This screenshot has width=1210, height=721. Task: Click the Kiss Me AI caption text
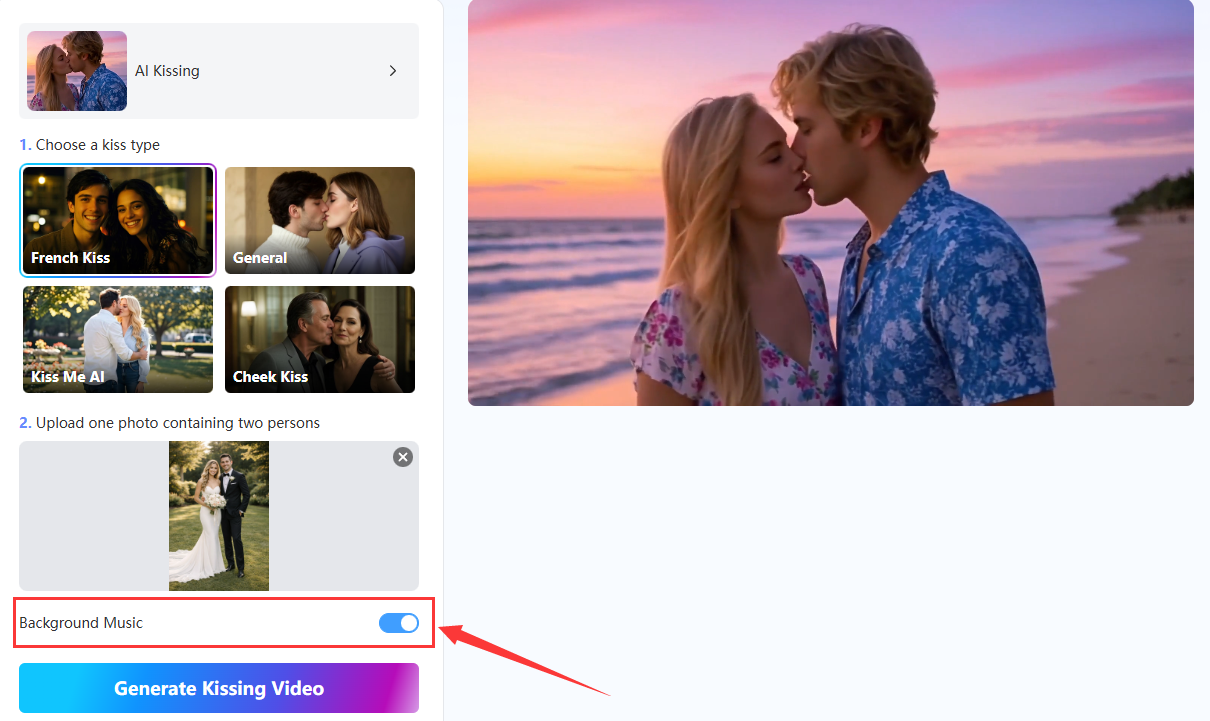click(68, 377)
